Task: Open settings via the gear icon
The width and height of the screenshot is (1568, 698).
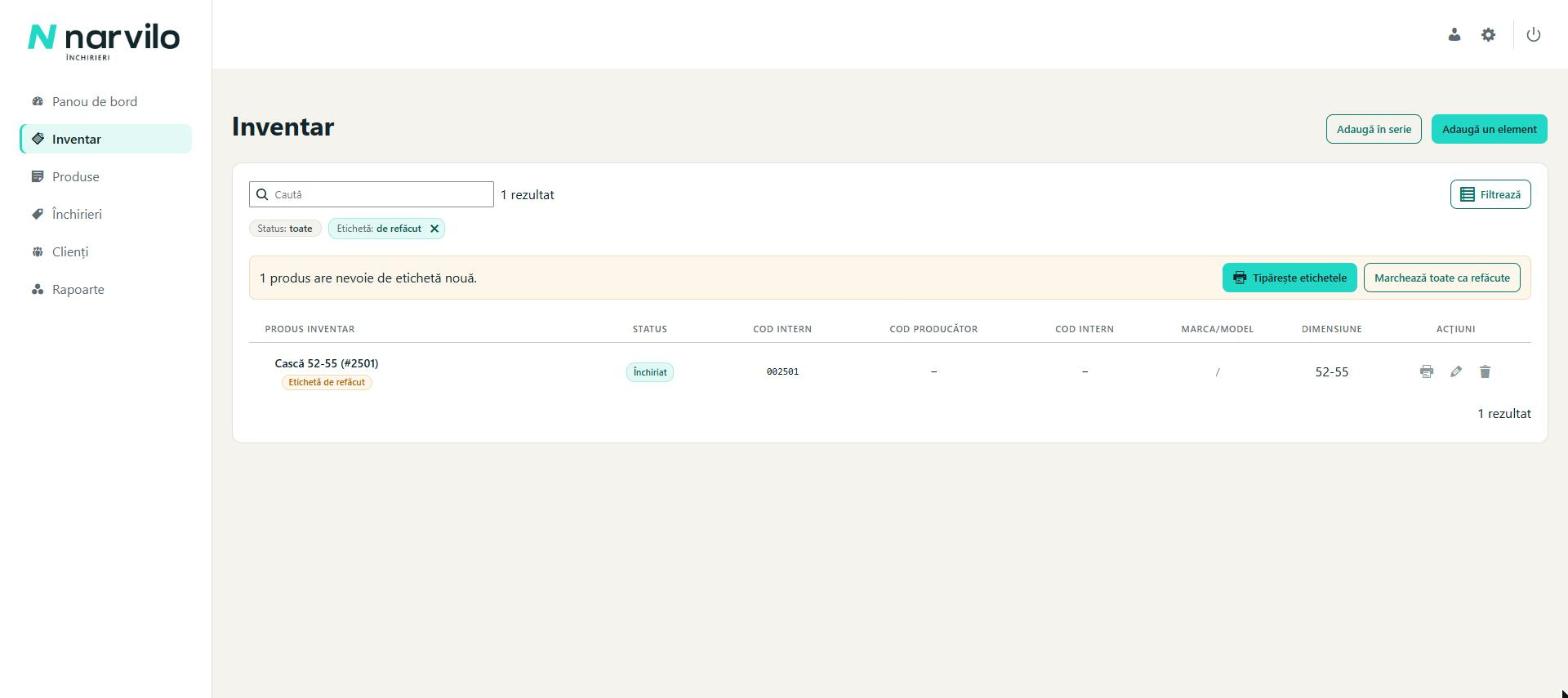Action: (1488, 35)
